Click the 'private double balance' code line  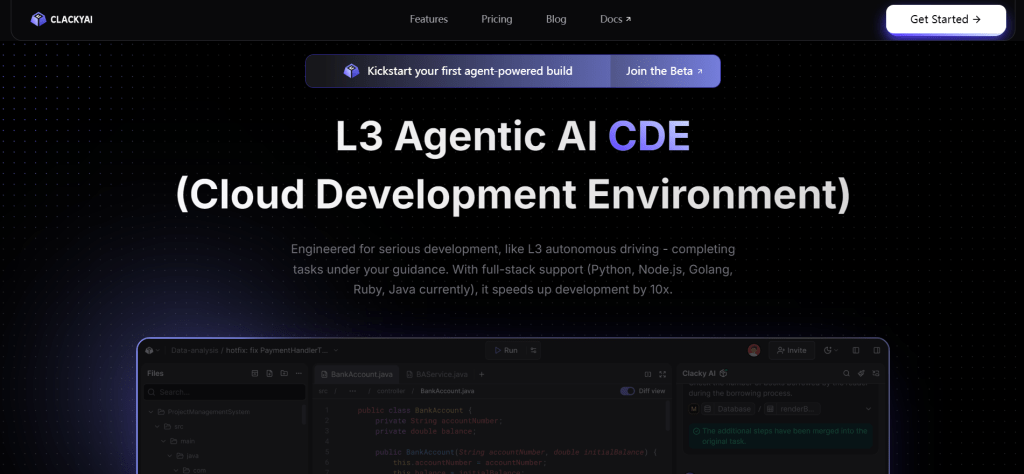(x=426, y=431)
